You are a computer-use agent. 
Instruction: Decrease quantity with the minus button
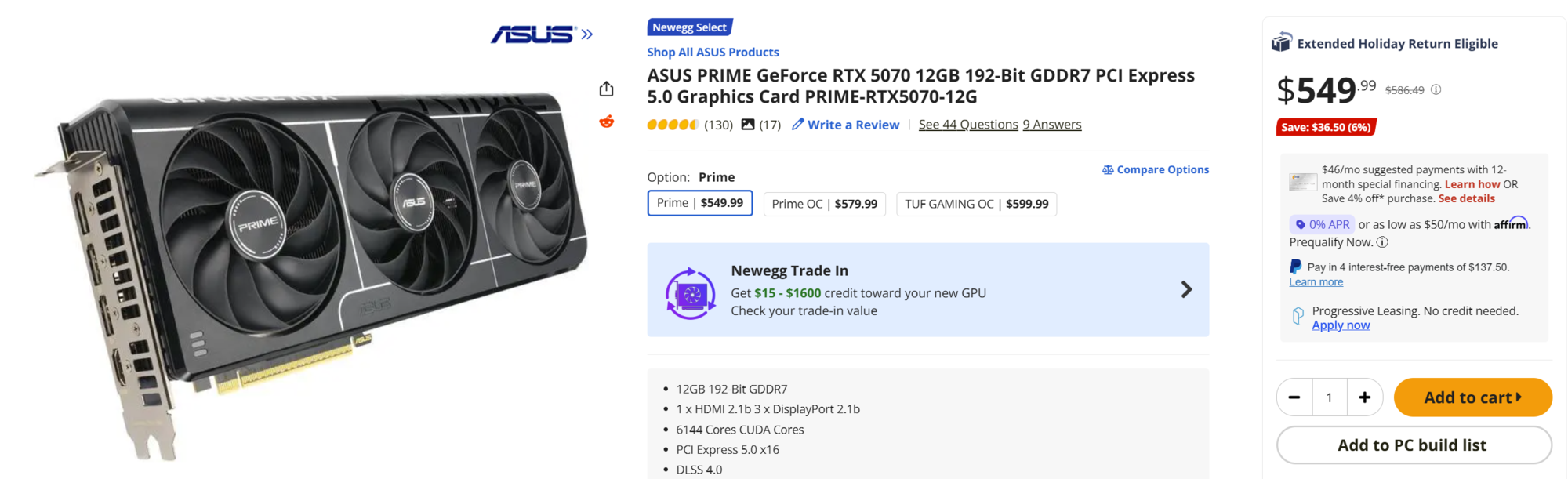click(1294, 397)
